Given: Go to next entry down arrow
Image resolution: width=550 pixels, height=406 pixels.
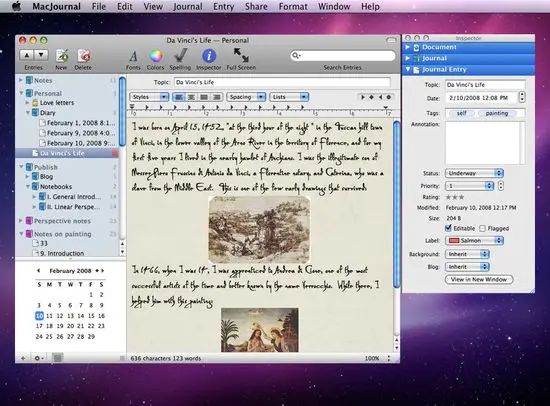Looking at the screenshot, I should click(41, 55).
